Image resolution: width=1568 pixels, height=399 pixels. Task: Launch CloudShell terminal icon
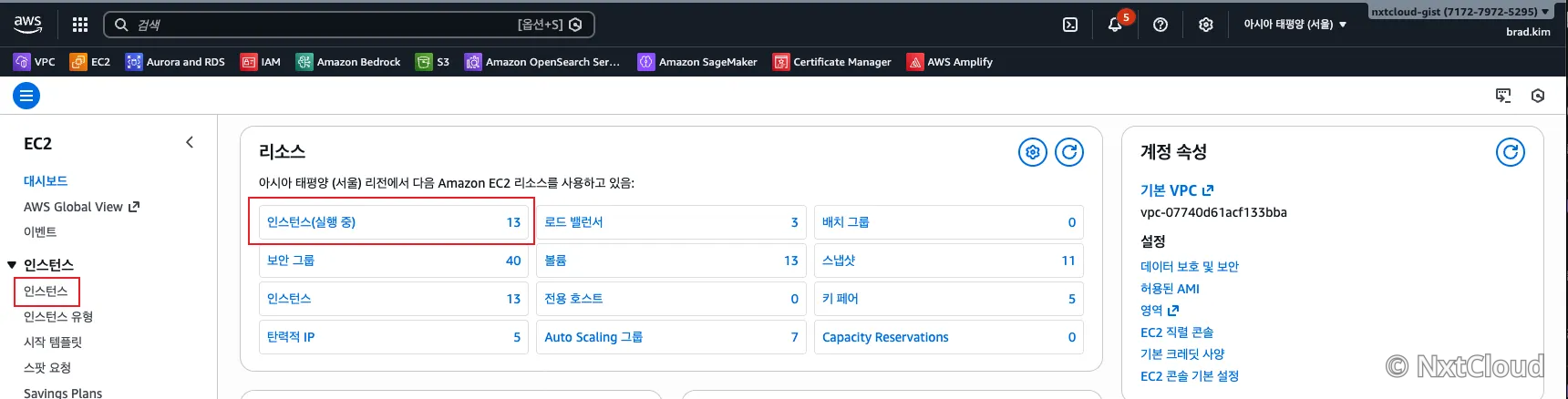pos(1070,25)
